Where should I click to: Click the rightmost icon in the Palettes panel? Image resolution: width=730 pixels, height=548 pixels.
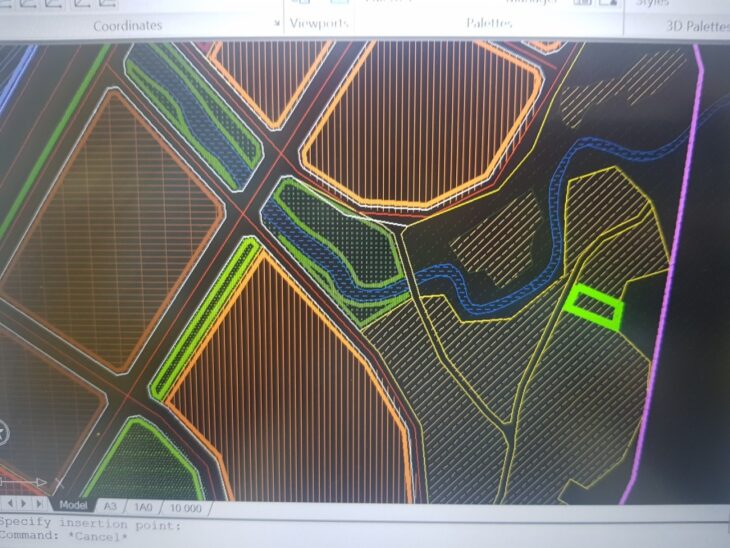(x=606, y=3)
